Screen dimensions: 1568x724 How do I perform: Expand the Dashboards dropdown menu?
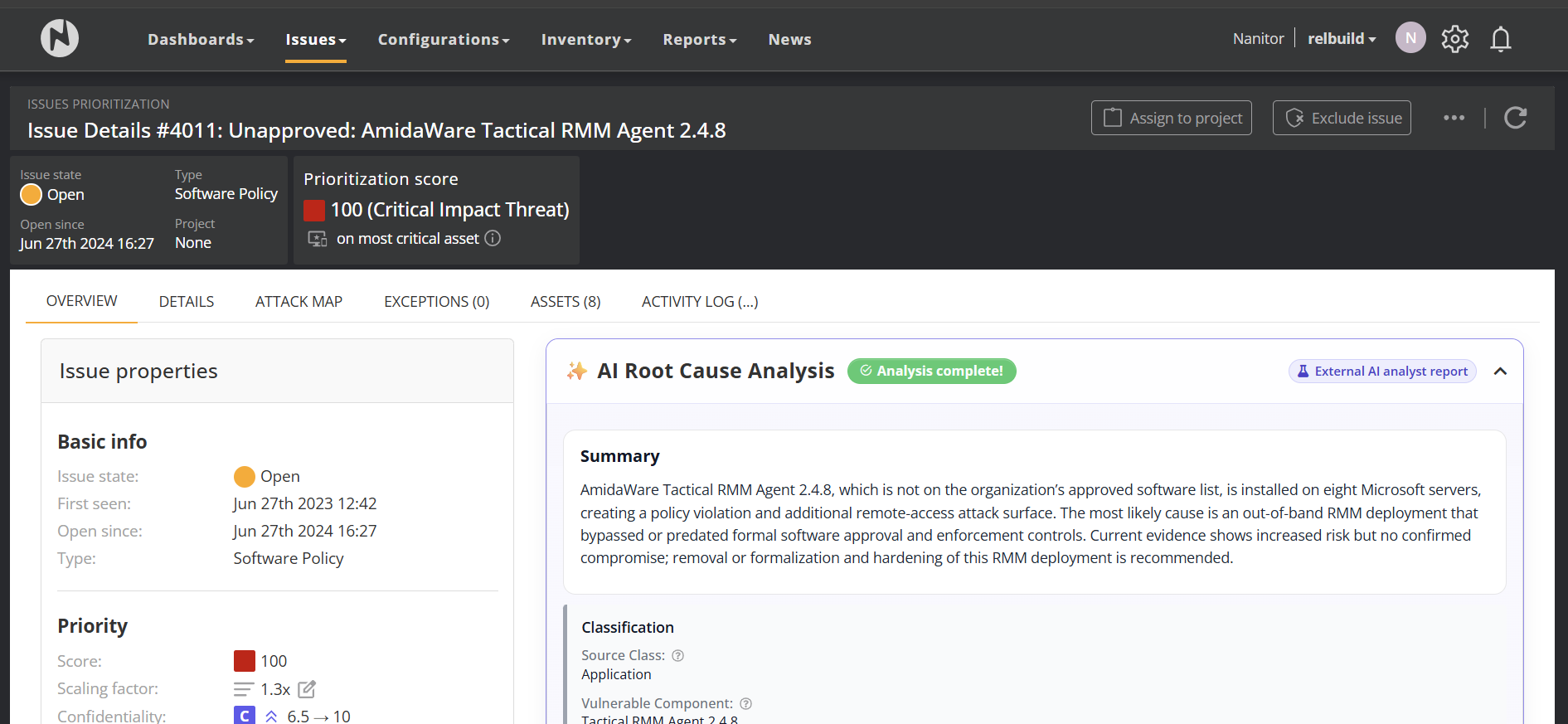coord(201,40)
